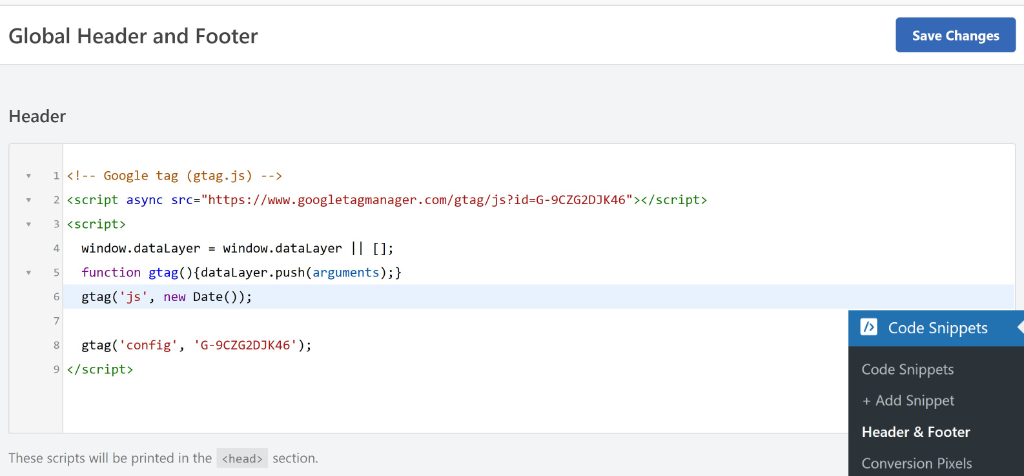
Task: Click the Google tag comment on line 1
Action: click(174, 176)
